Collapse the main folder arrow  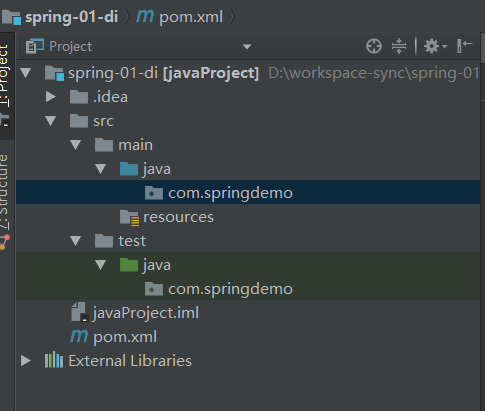click(76, 145)
